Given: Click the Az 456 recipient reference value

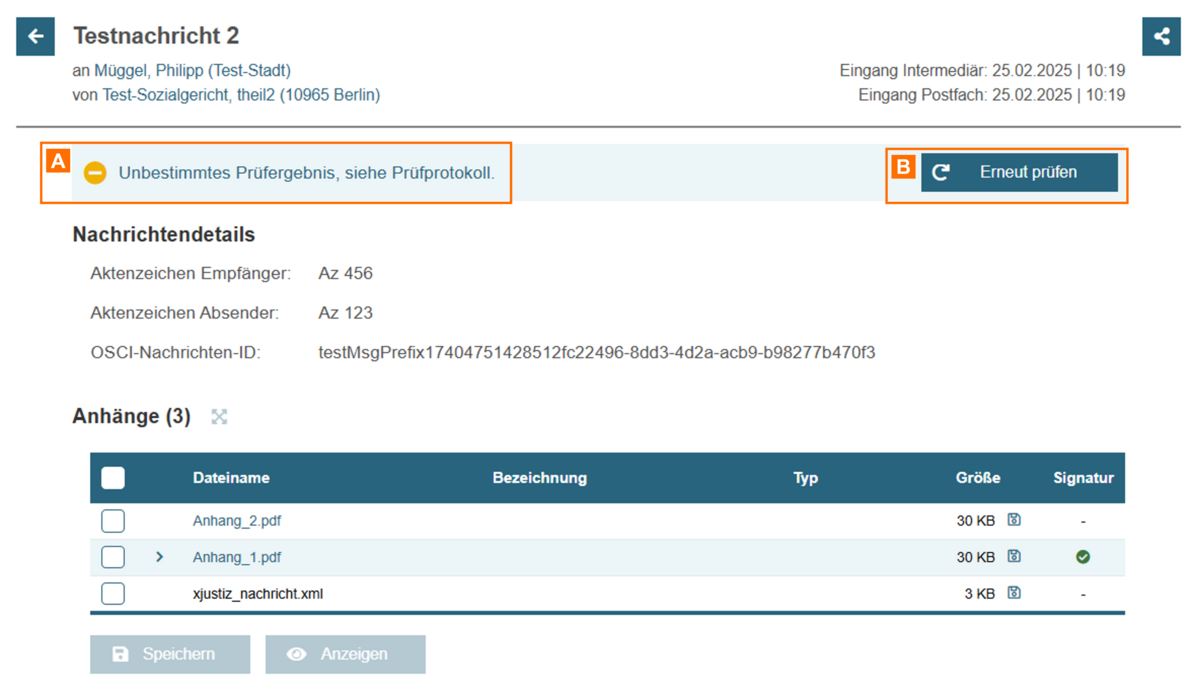Looking at the screenshot, I should pos(345,274).
